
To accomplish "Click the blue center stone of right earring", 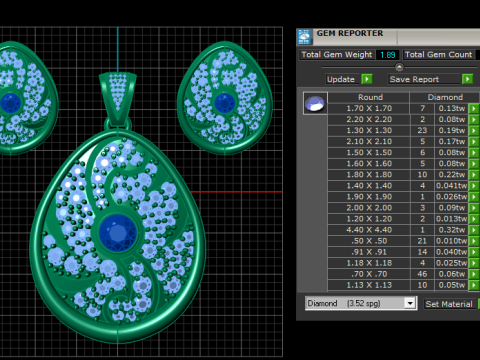I will (x=224, y=103).
